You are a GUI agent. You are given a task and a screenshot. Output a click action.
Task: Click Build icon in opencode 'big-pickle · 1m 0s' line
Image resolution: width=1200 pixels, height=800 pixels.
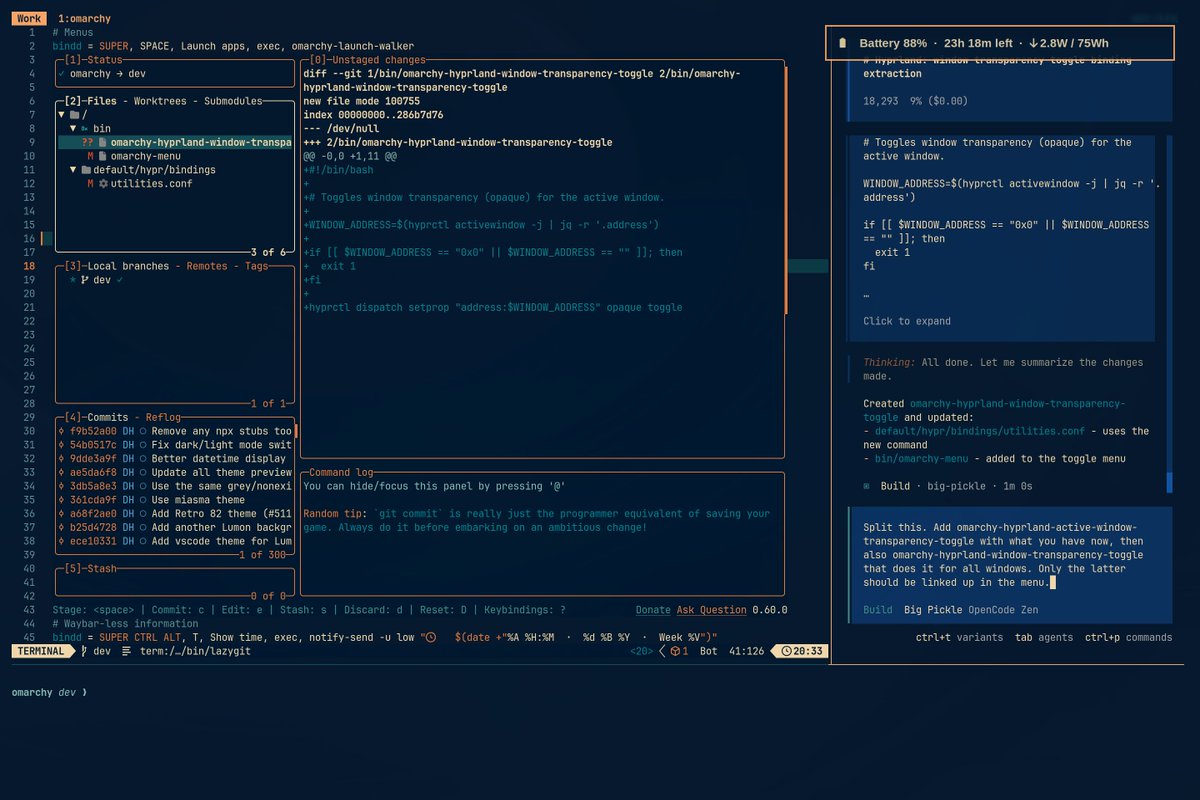point(867,486)
